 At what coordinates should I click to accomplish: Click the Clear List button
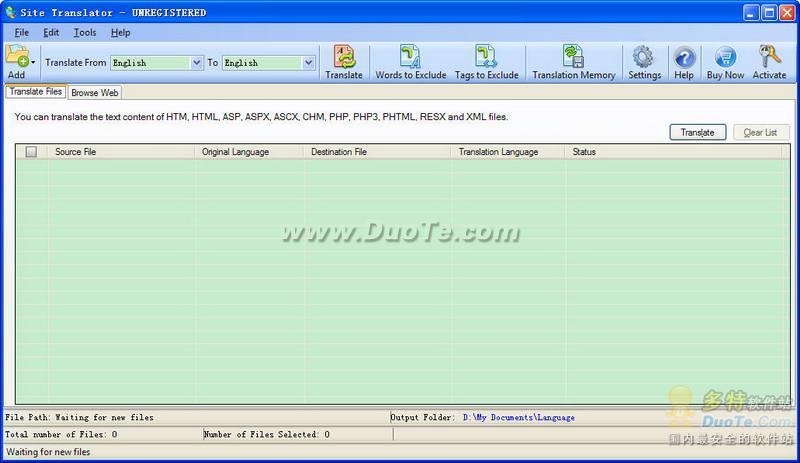tap(761, 133)
